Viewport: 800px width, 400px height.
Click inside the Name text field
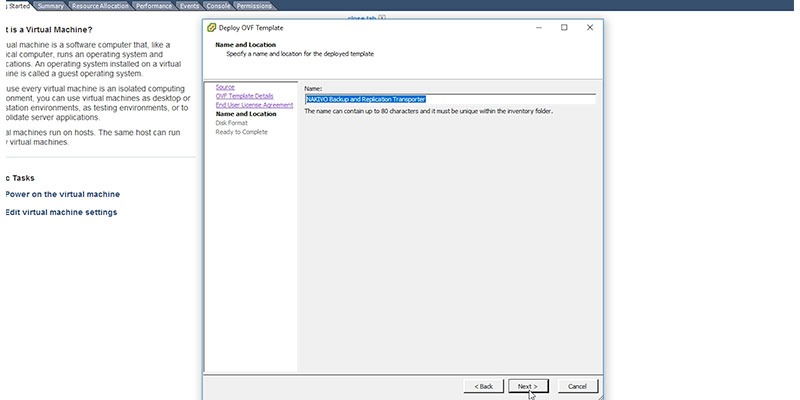point(450,99)
